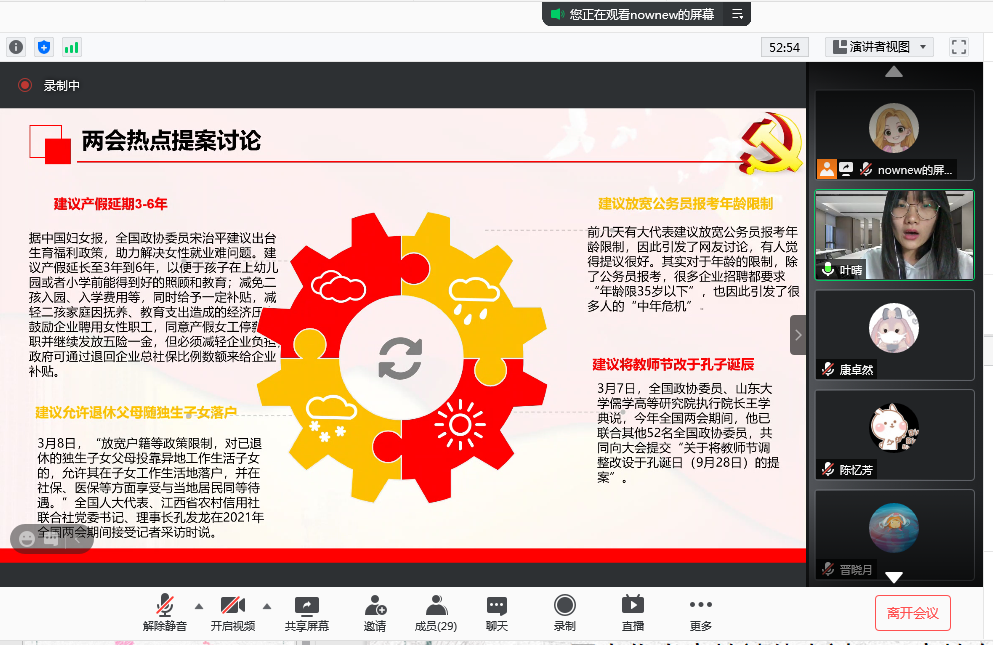Unmute yourself using the 解除静音 microphone icon
Image resolution: width=993 pixels, height=645 pixels.
pyautogui.click(x=164, y=605)
